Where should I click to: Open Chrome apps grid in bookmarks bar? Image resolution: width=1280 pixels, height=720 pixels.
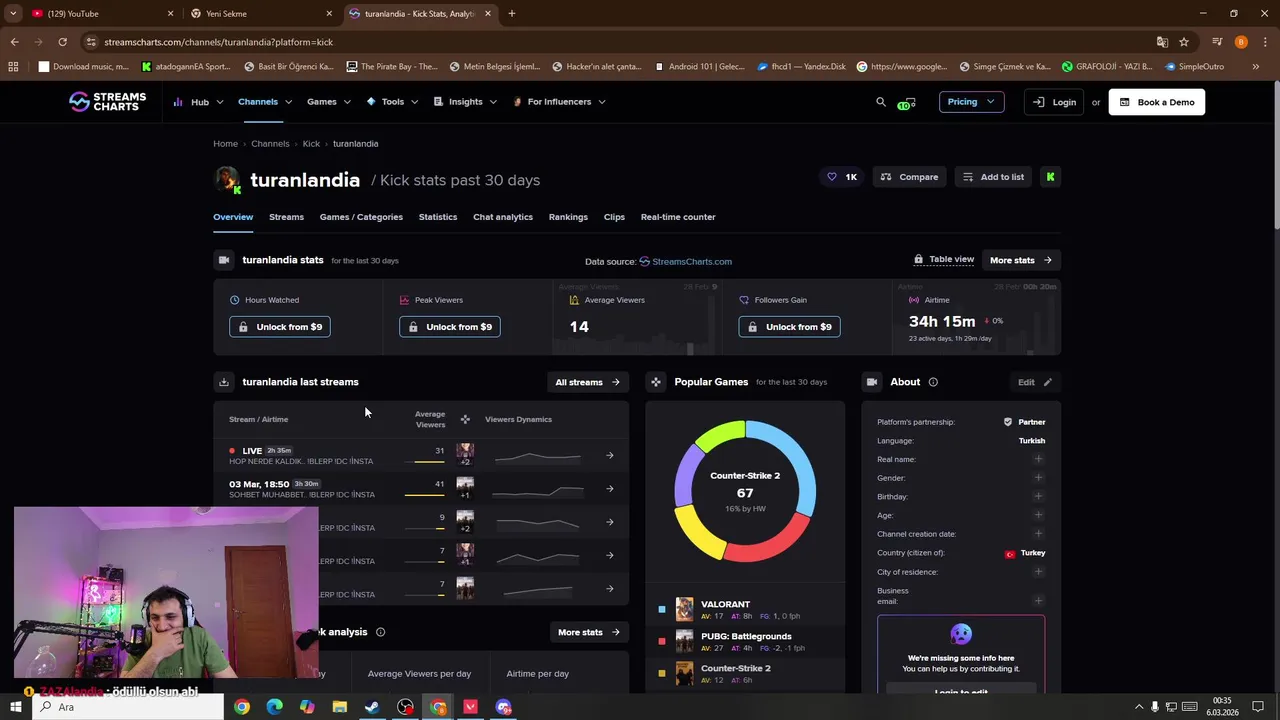(13, 67)
